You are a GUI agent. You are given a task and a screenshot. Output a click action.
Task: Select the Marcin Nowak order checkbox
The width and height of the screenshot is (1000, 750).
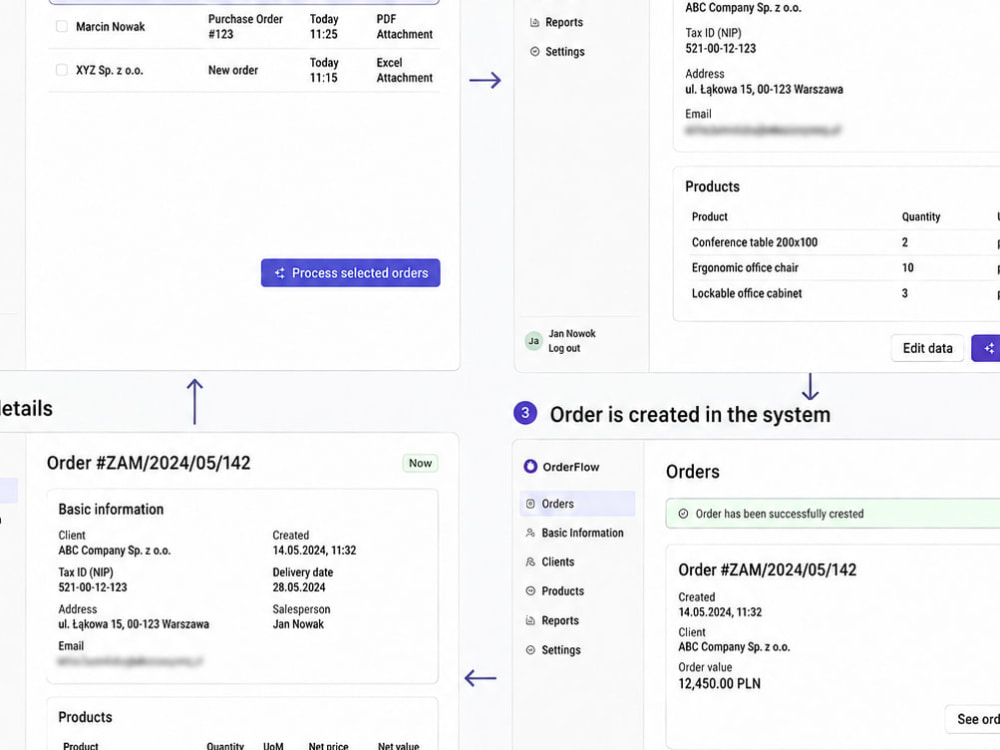62,26
